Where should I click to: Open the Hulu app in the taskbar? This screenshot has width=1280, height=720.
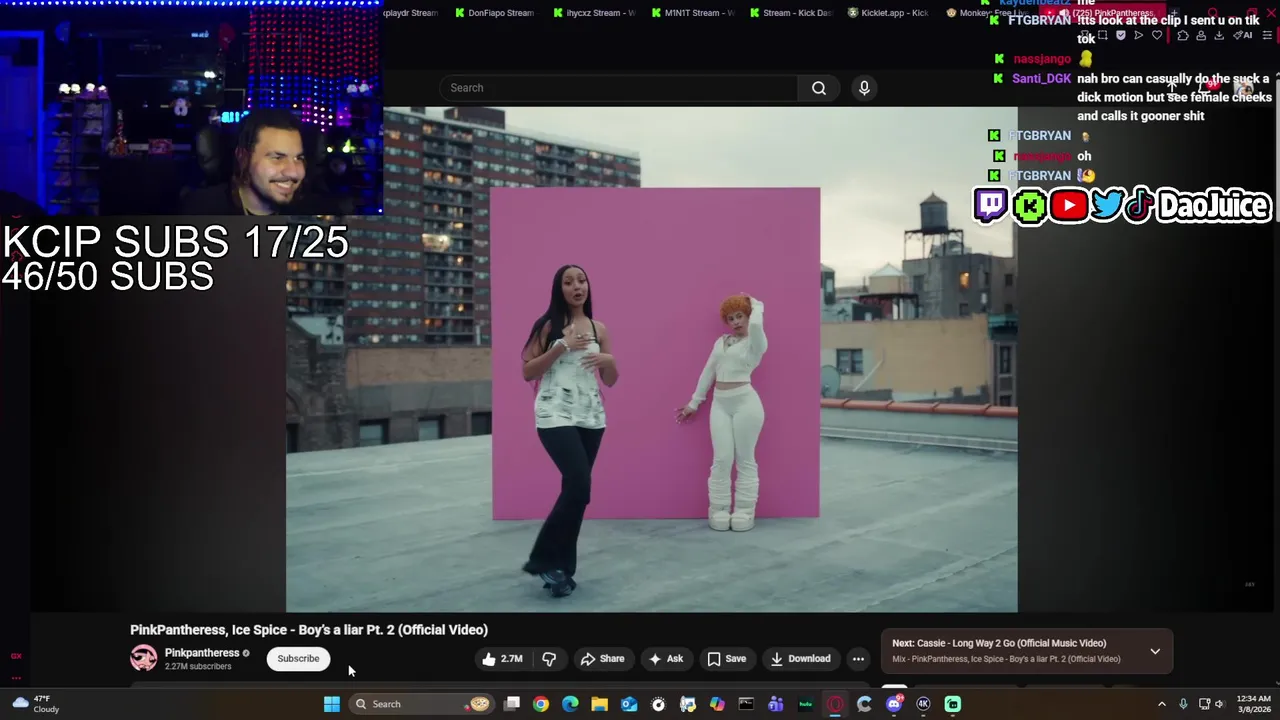(x=805, y=704)
